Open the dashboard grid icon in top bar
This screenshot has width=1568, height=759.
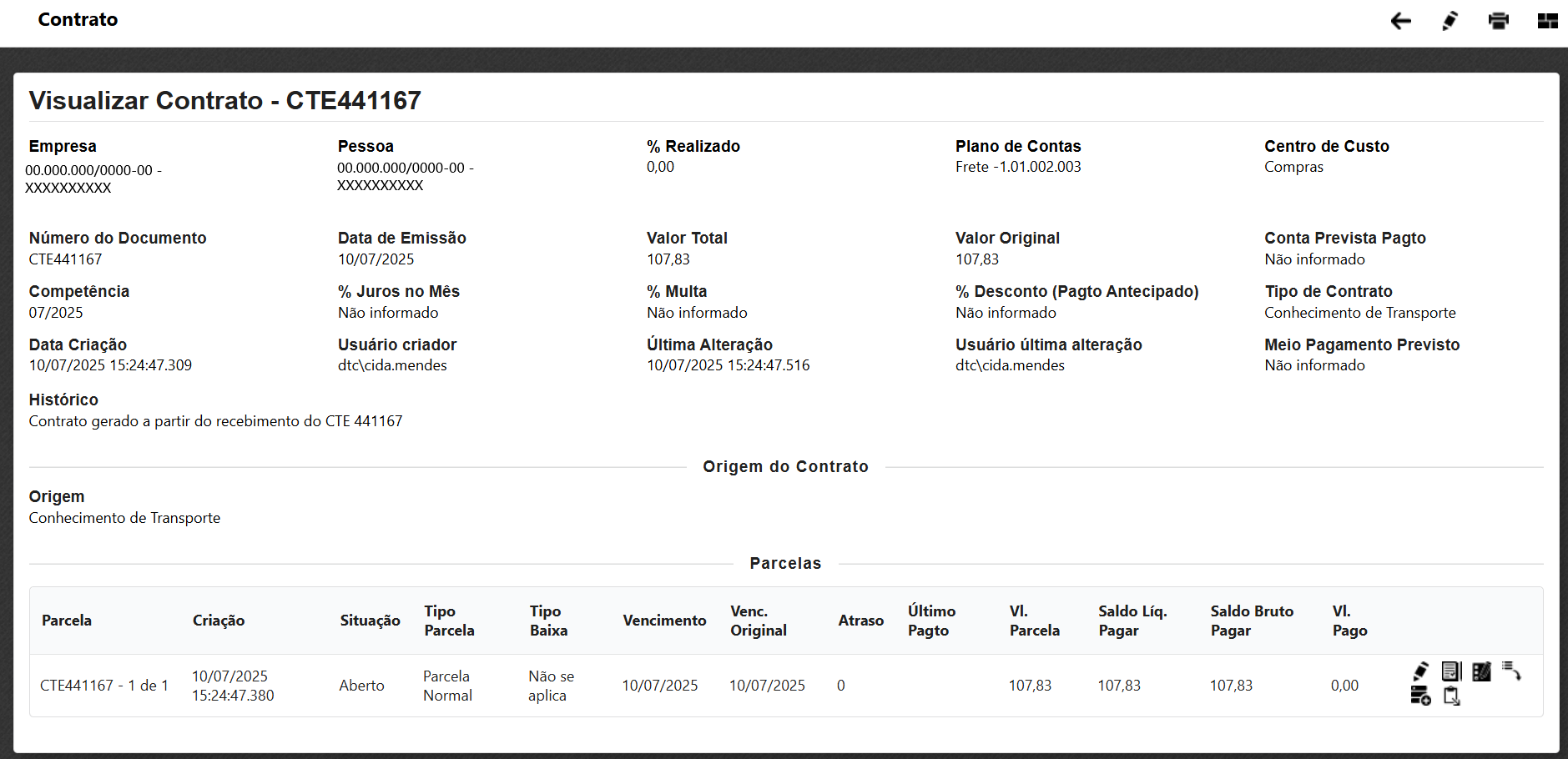pyautogui.click(x=1547, y=21)
